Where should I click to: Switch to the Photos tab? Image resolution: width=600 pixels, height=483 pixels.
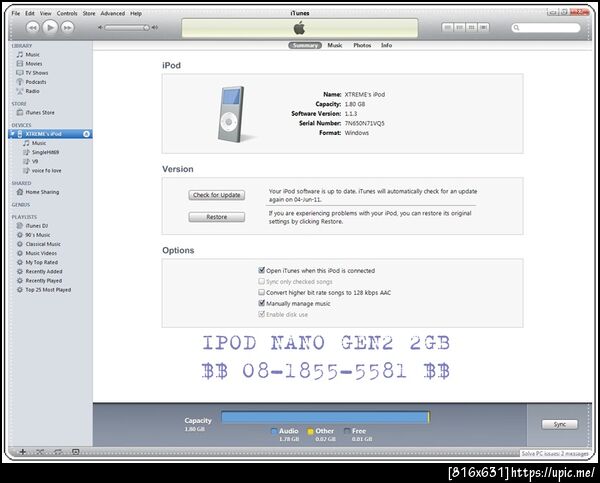click(362, 45)
